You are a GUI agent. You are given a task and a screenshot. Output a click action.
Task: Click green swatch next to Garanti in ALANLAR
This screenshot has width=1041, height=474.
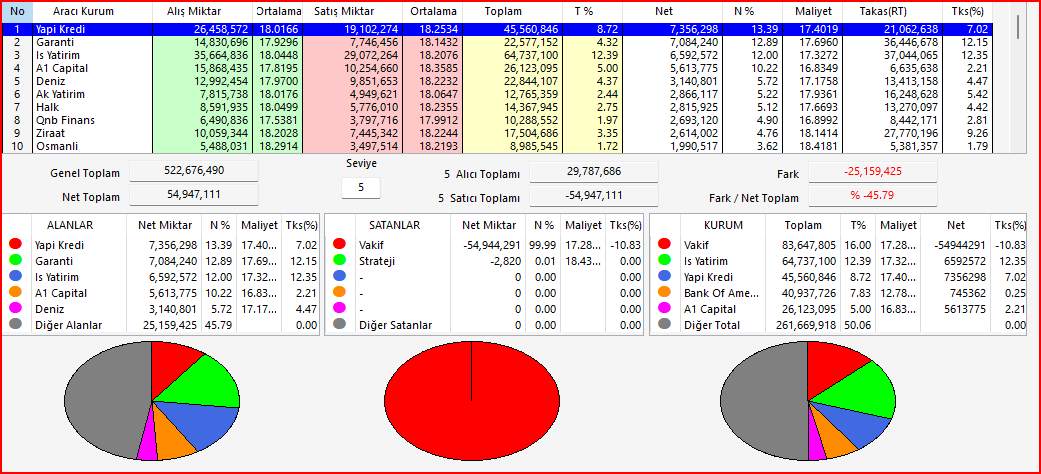coord(16,261)
